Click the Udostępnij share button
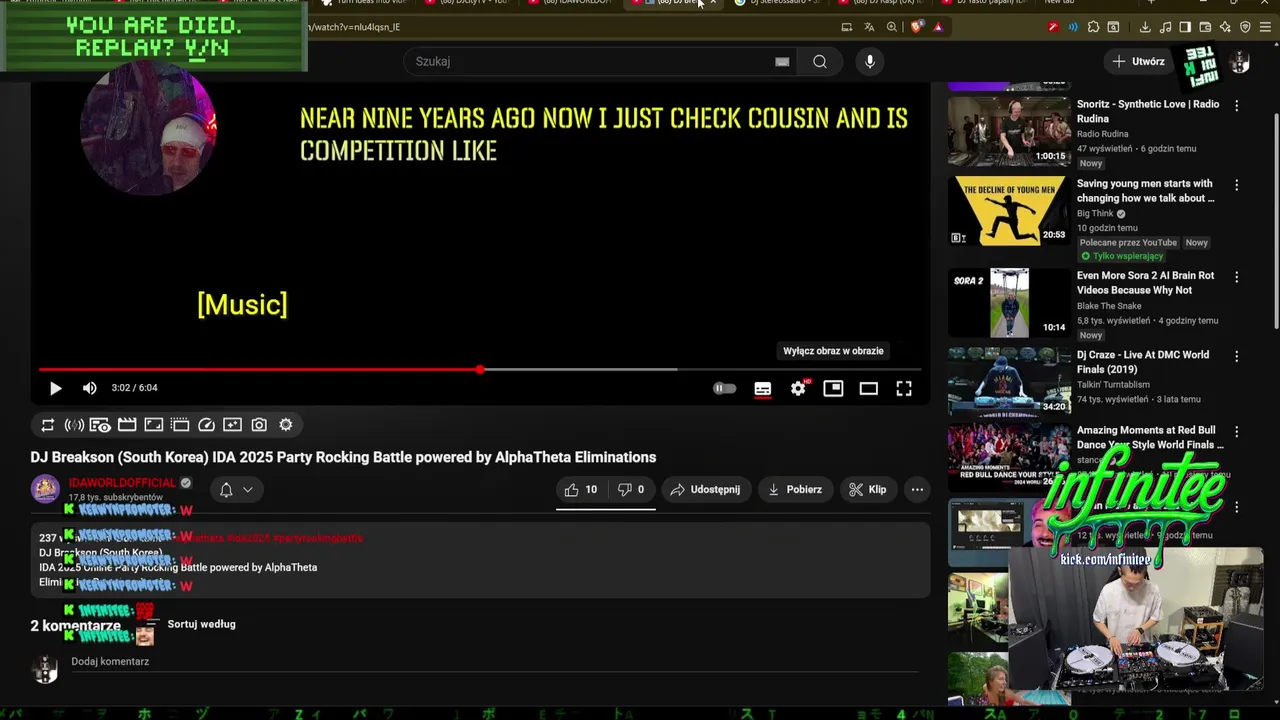 pos(705,489)
